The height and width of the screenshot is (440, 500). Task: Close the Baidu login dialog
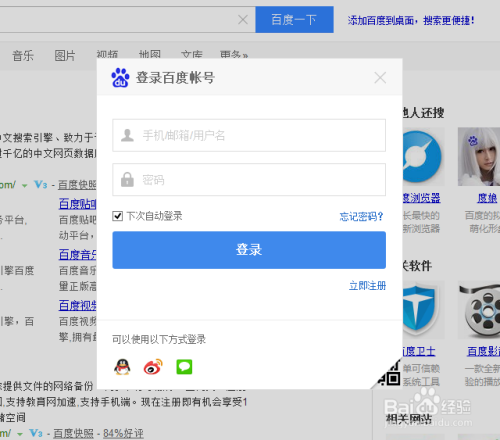(380, 78)
